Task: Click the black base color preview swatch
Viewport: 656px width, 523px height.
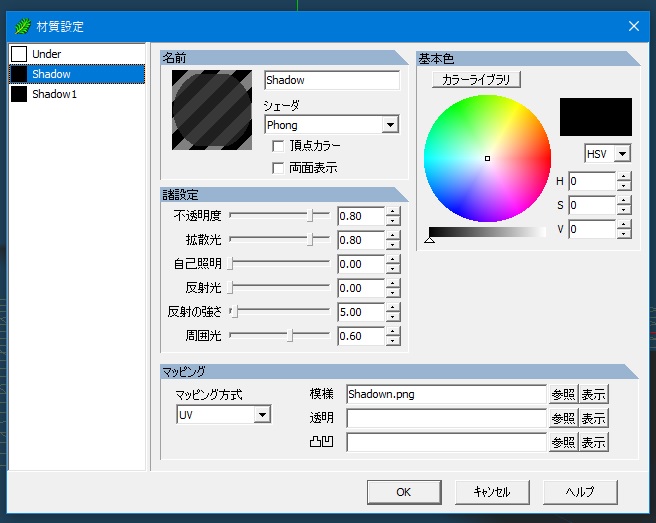Action: tap(596, 117)
